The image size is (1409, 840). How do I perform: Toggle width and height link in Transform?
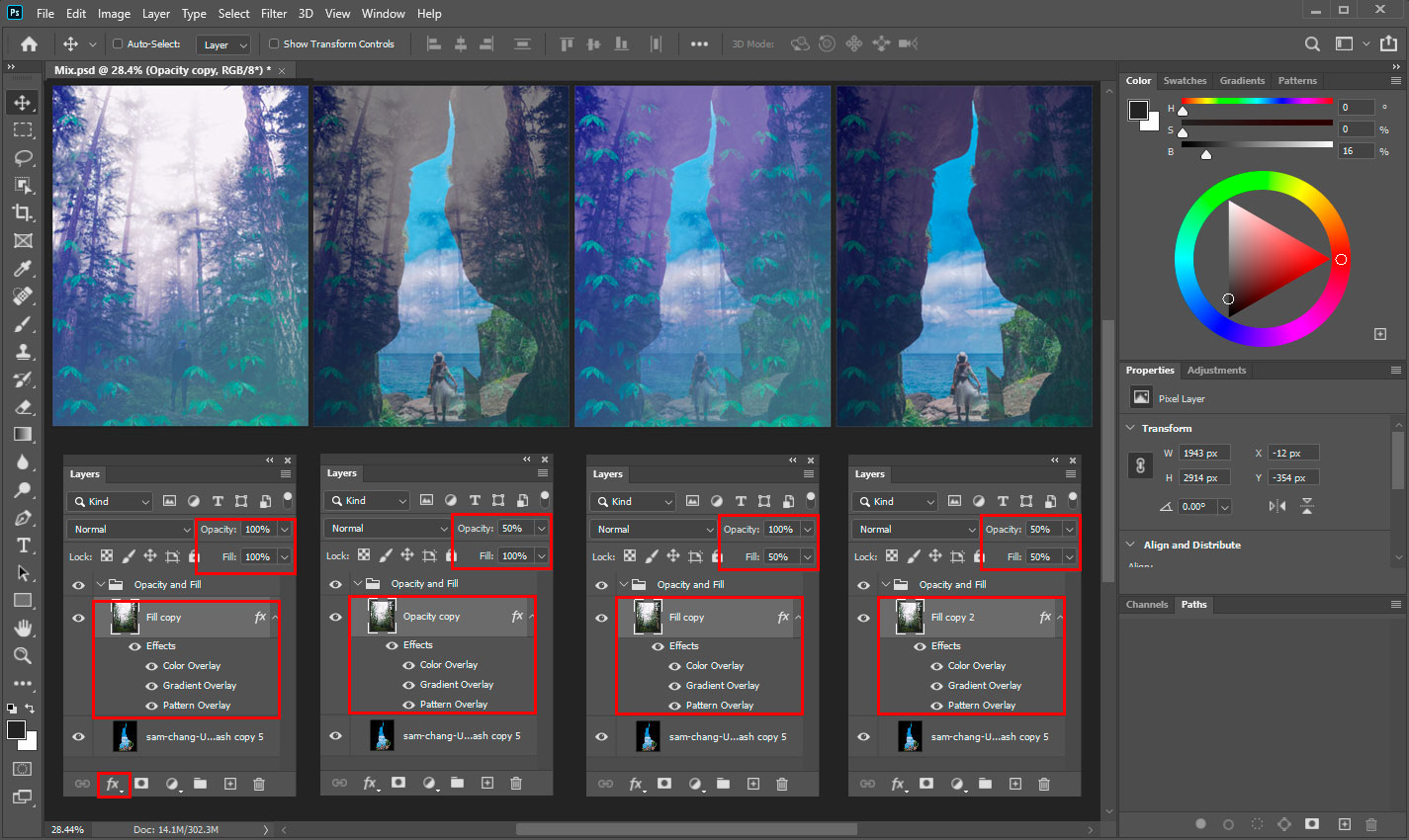pos(1140,465)
